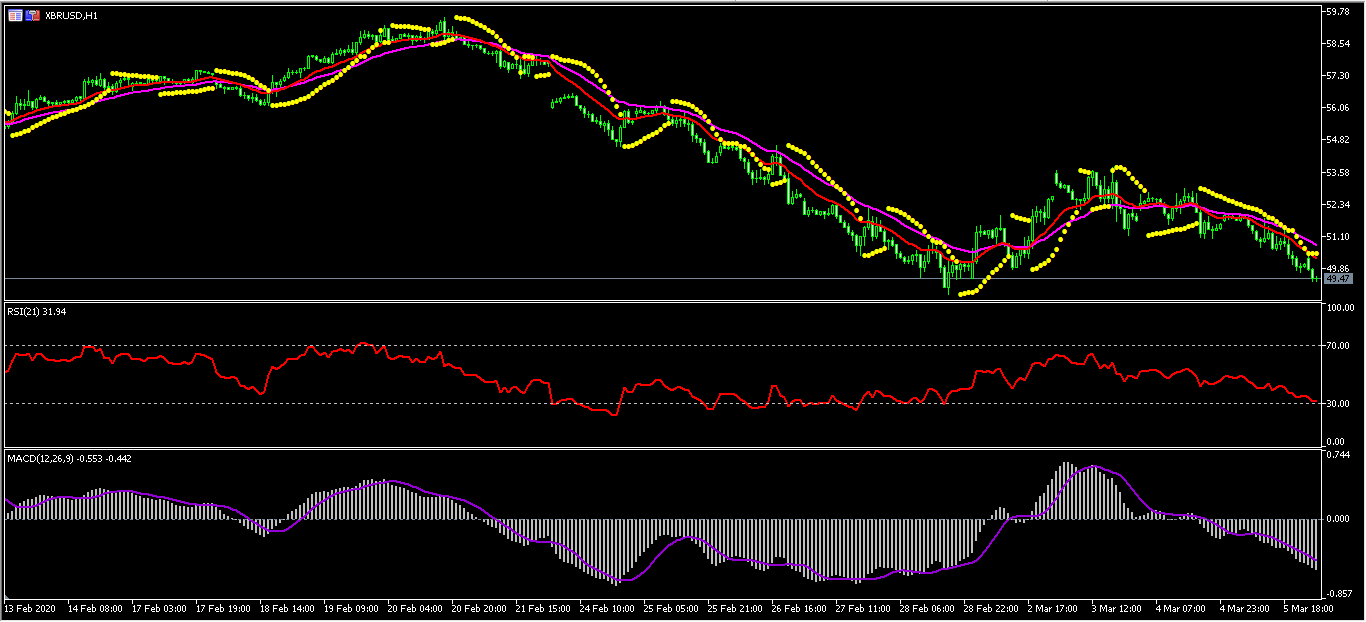Click the RSI 70.00 level value

point(1338,346)
